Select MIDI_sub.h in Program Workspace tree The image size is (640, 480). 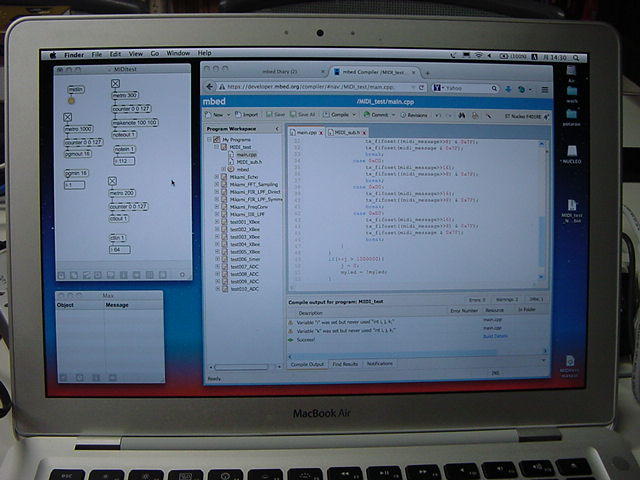249,162
